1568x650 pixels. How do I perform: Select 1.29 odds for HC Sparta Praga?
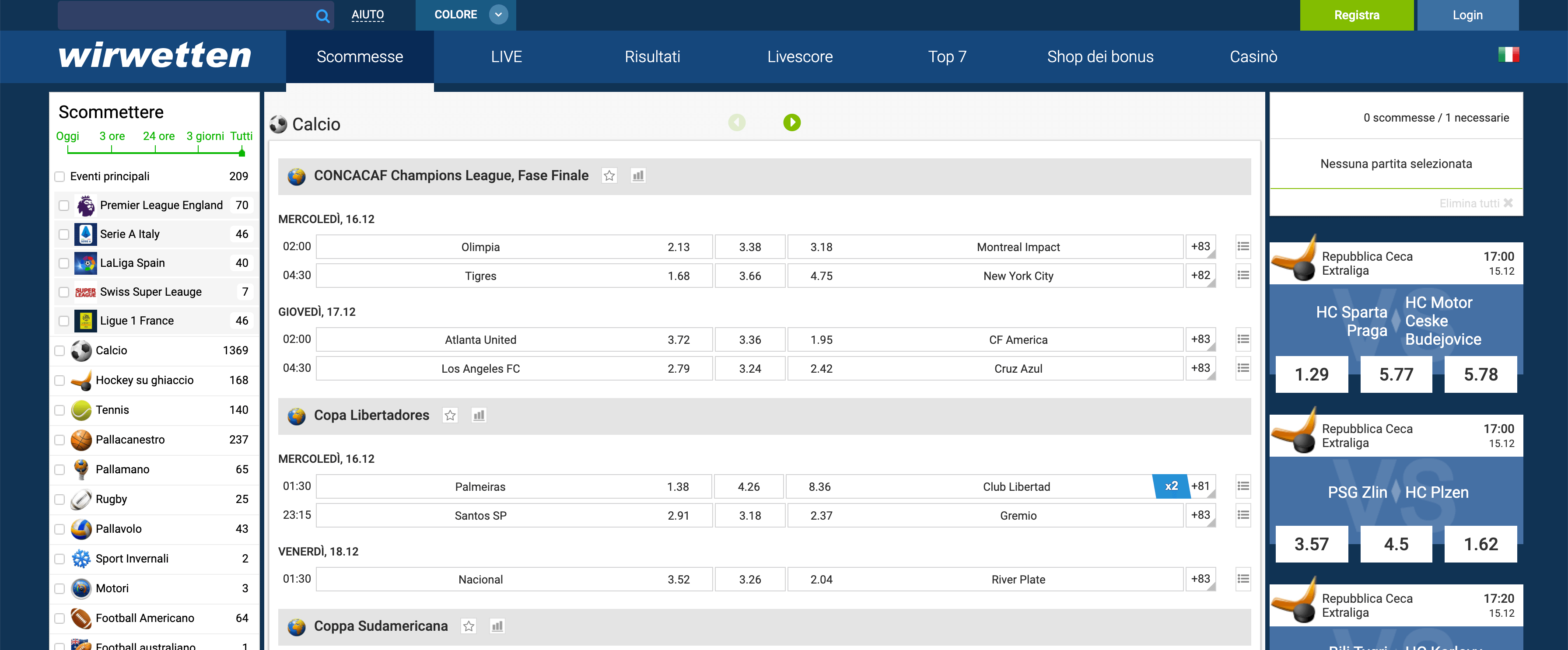(1311, 374)
